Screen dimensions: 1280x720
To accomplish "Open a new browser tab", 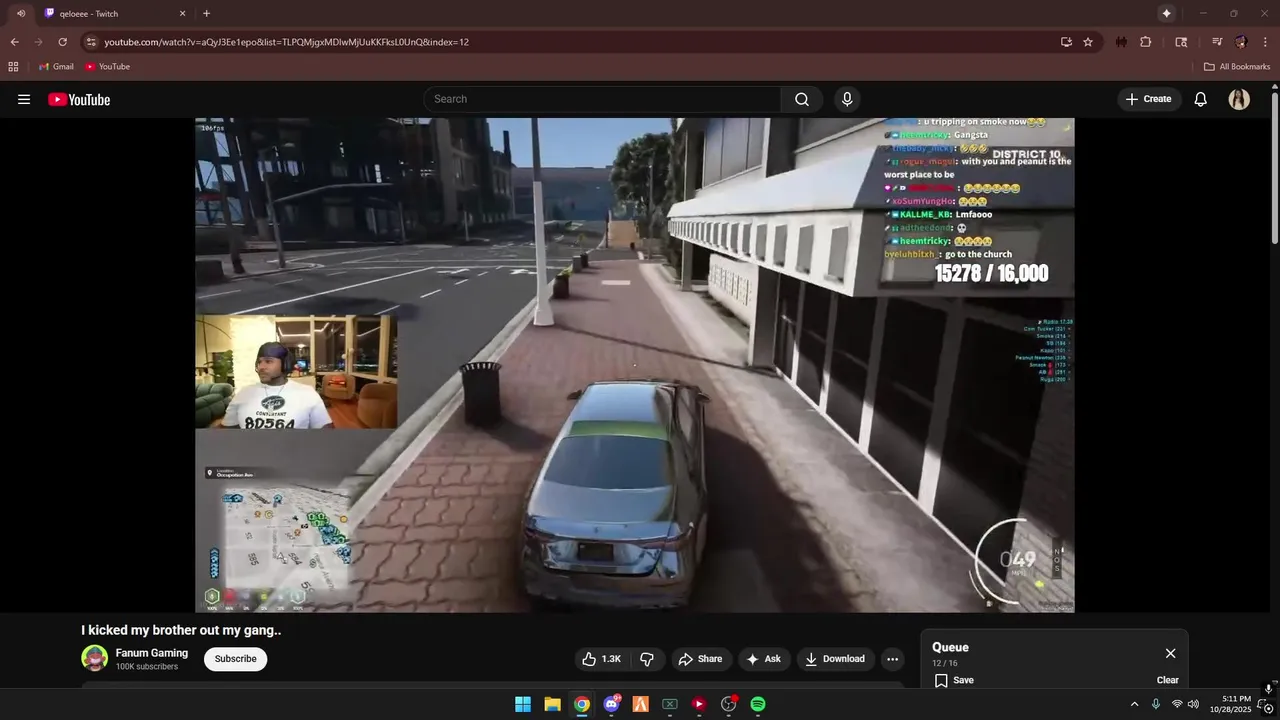I will [x=206, y=13].
